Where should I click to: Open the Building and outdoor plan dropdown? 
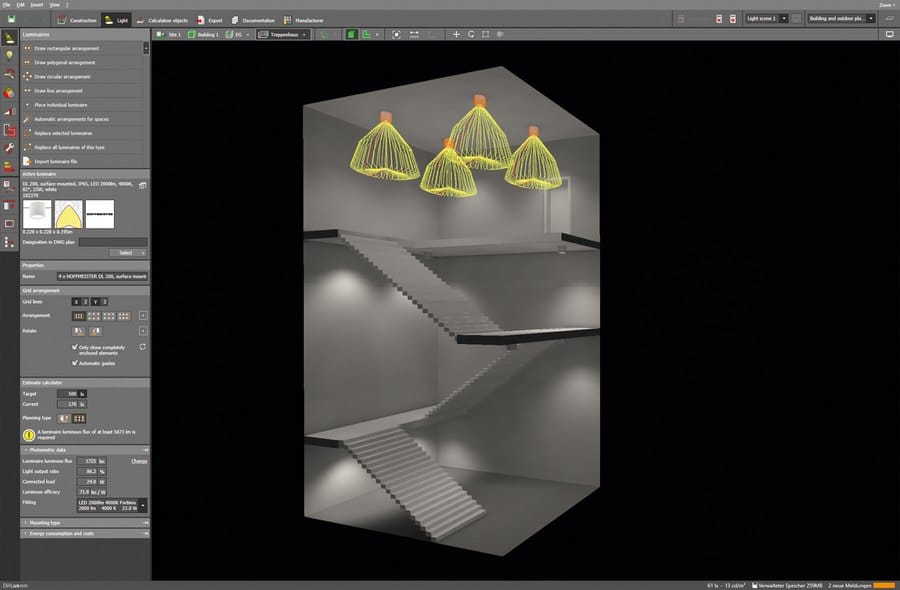click(841, 18)
